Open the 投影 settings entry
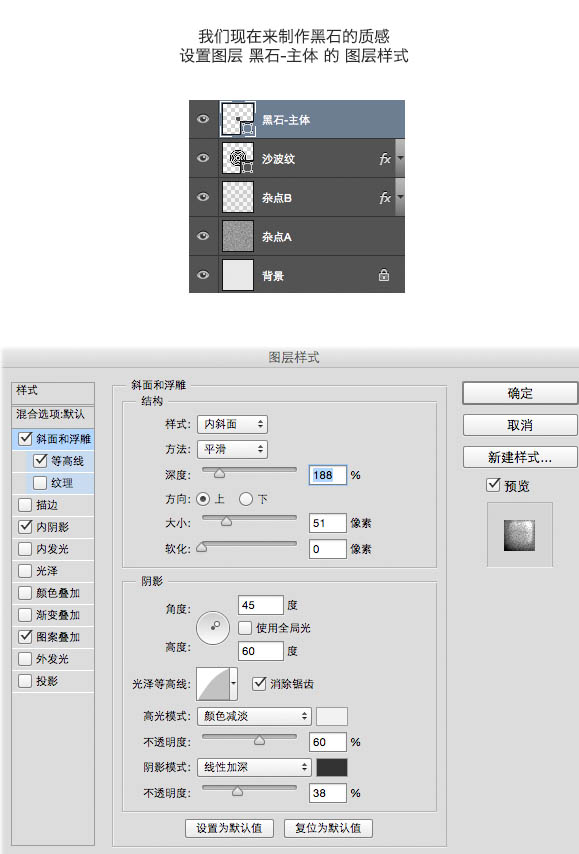 point(47,681)
